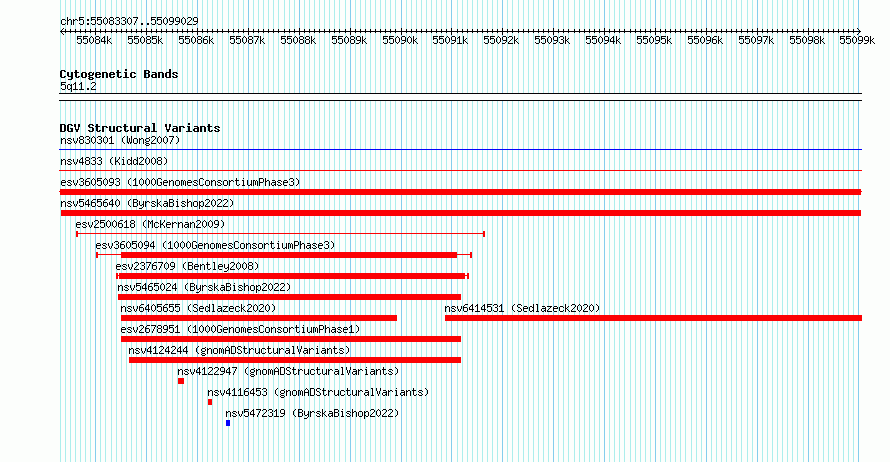Click the nsv5465640 red variant bar
The height and width of the screenshot is (462, 890).
point(461,213)
